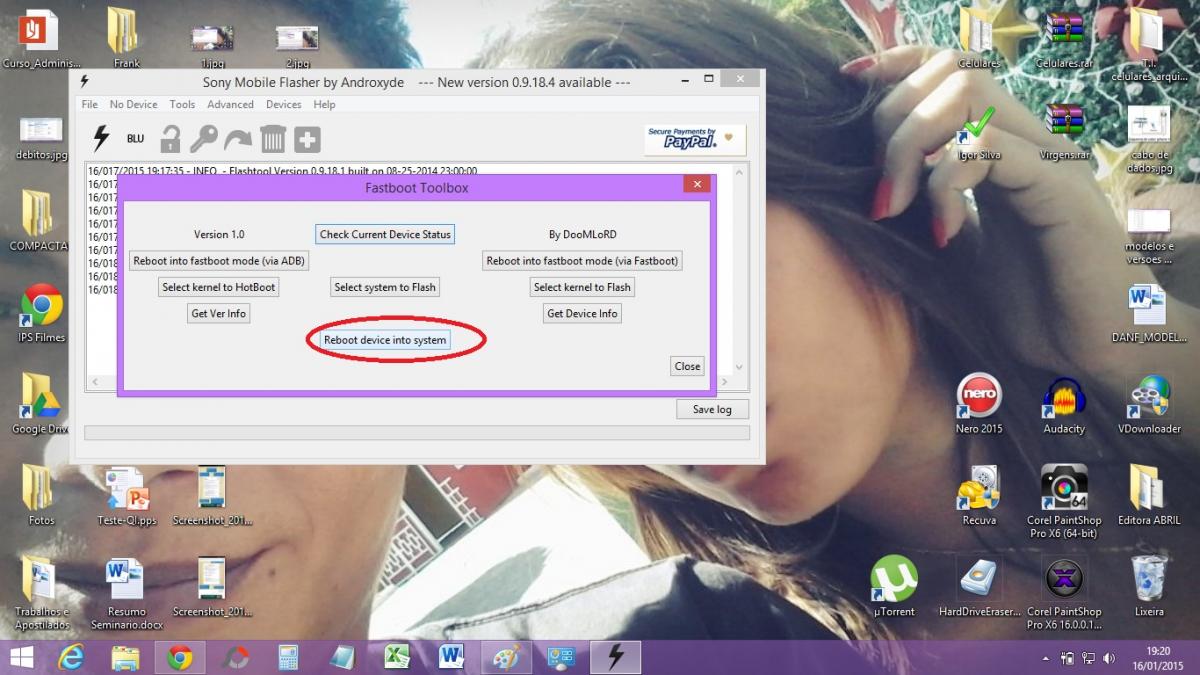Open the No Device menu

coord(134,104)
